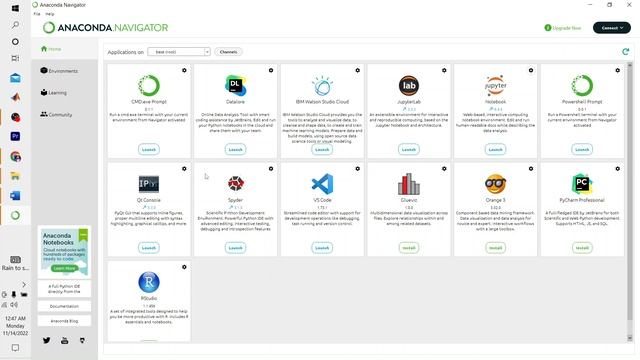Launch Powershell Prompt
Image resolution: width=640 pixels, height=360 pixels.
tap(582, 149)
